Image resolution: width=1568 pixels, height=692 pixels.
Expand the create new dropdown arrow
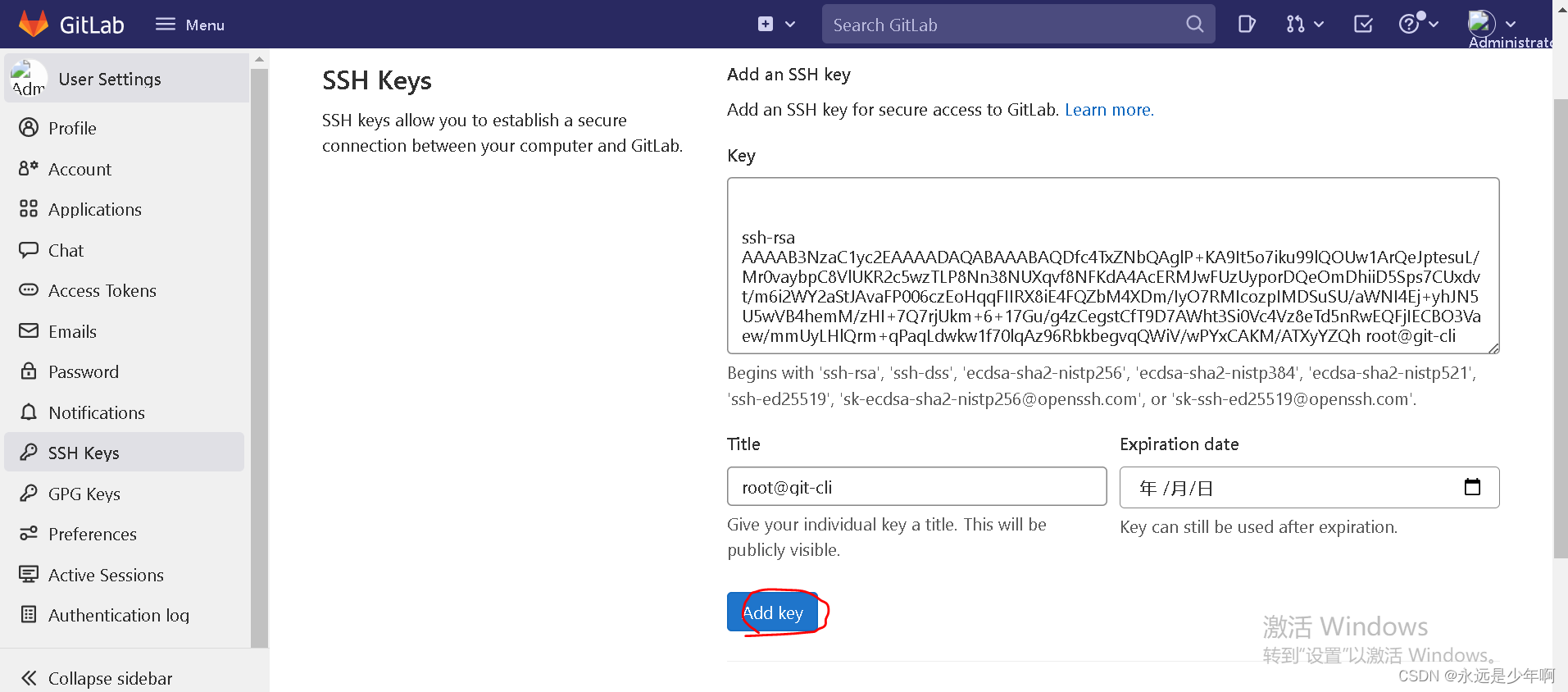point(790,25)
